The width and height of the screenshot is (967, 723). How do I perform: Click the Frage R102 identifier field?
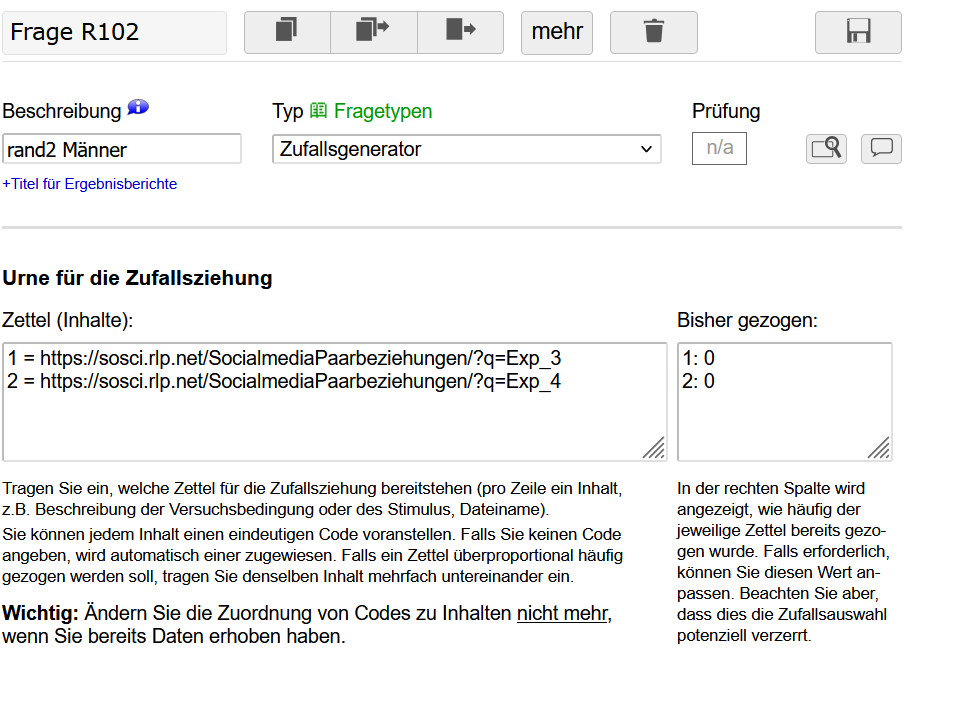114,33
